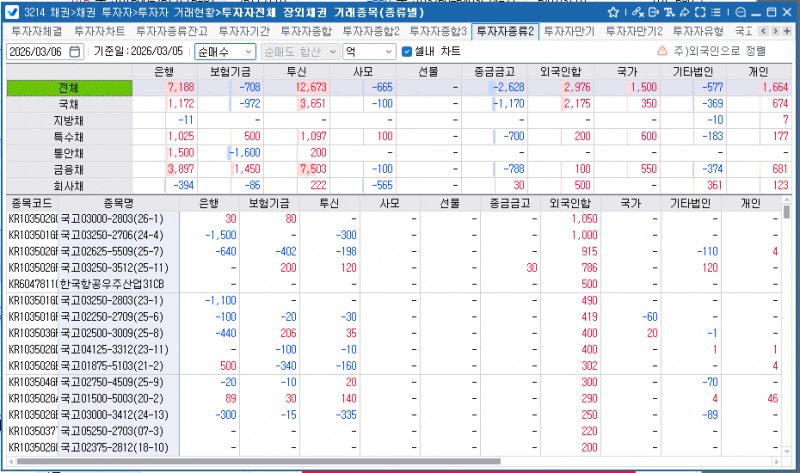Image resolution: width=800 pixels, height=473 pixels.
Task: Open the 순매수 dropdown
Action: 224,52
